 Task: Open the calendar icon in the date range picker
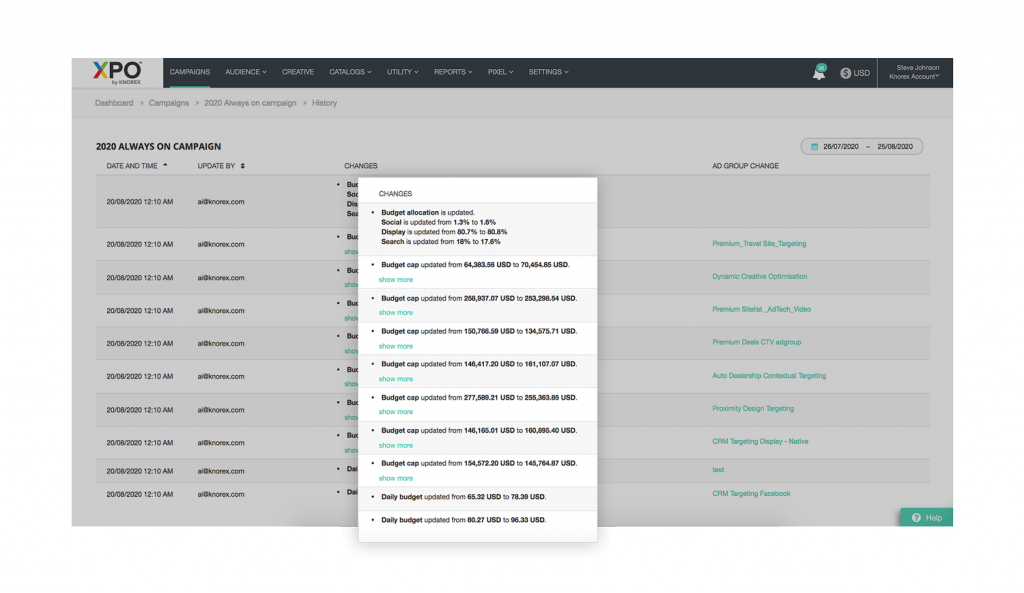click(x=813, y=145)
